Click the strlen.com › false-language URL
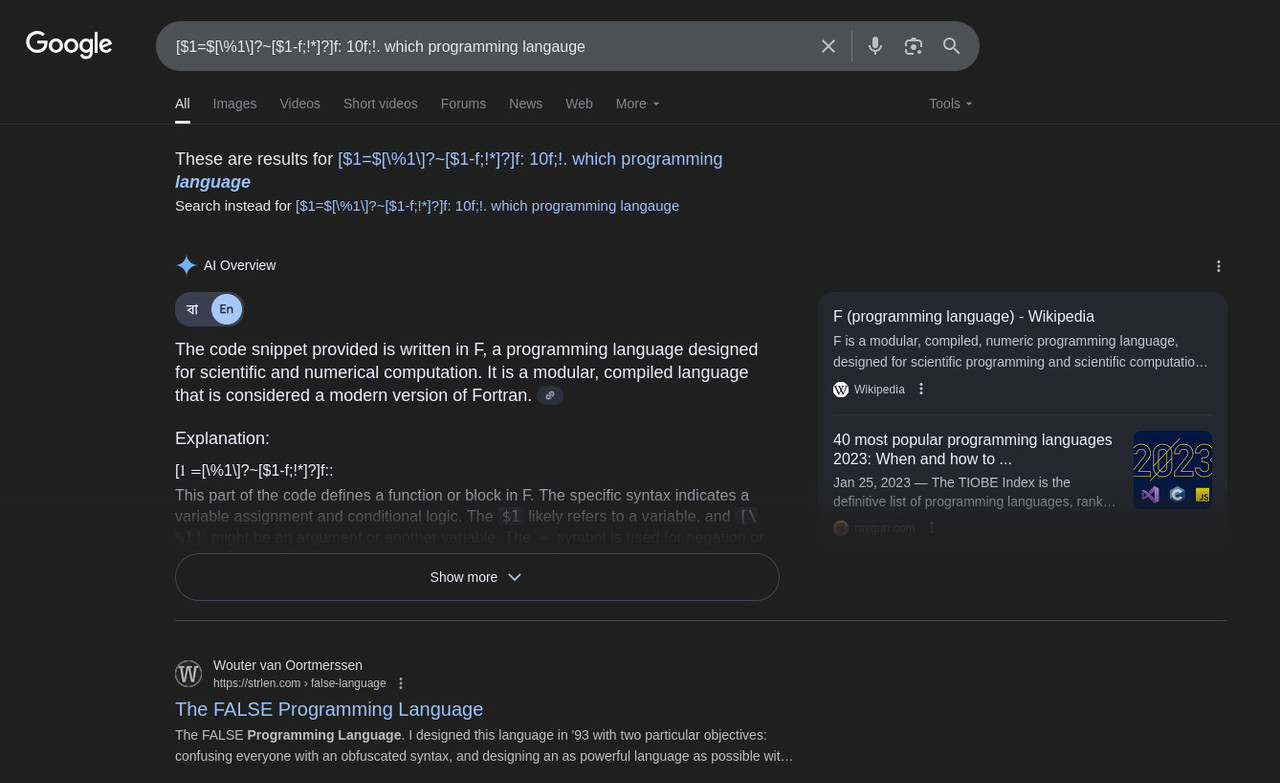The height and width of the screenshot is (783, 1280). pyautogui.click(x=299, y=683)
